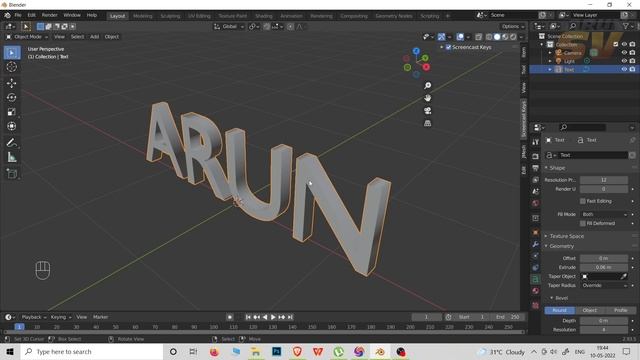Adjust the Extrude value field
The width and height of the screenshot is (640, 360).
click(x=604, y=267)
